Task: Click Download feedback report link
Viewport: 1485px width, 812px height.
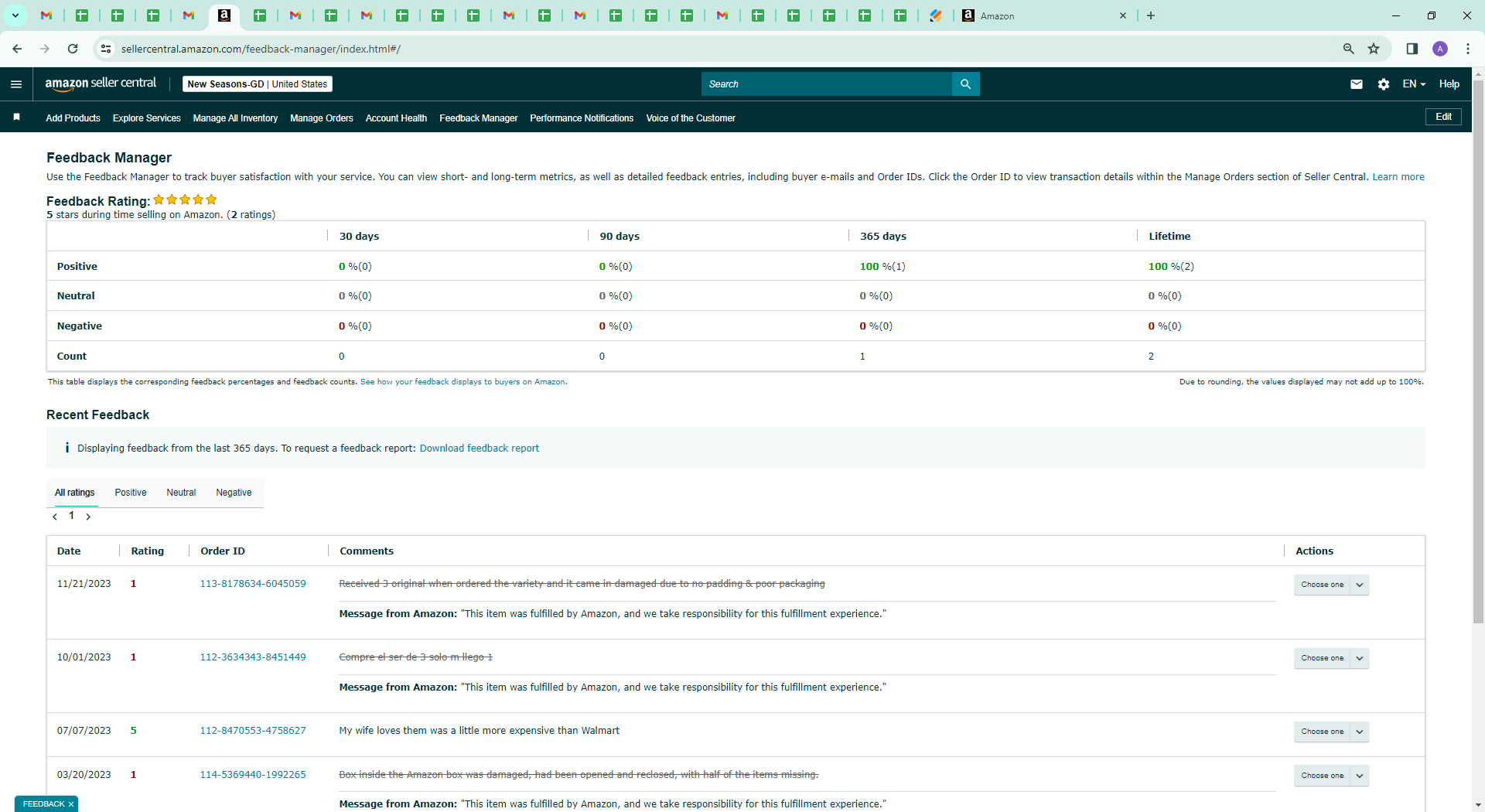Action: (480, 449)
